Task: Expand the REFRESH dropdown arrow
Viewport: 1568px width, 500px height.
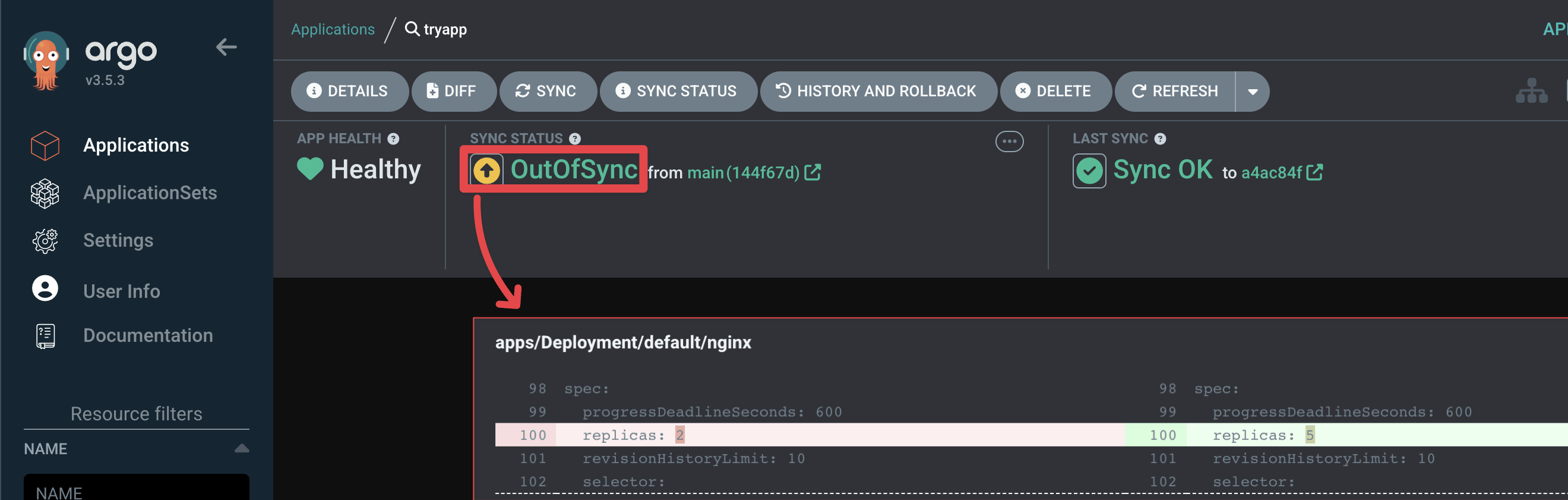Action: [x=1253, y=92]
